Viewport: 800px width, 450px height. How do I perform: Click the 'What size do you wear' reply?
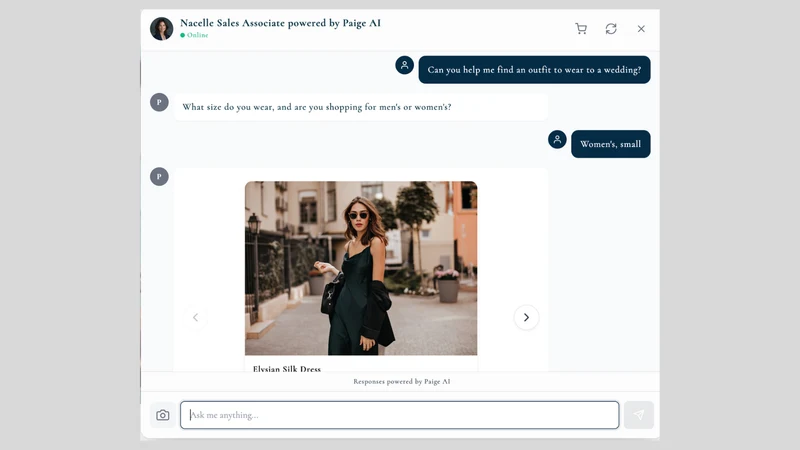click(x=361, y=107)
